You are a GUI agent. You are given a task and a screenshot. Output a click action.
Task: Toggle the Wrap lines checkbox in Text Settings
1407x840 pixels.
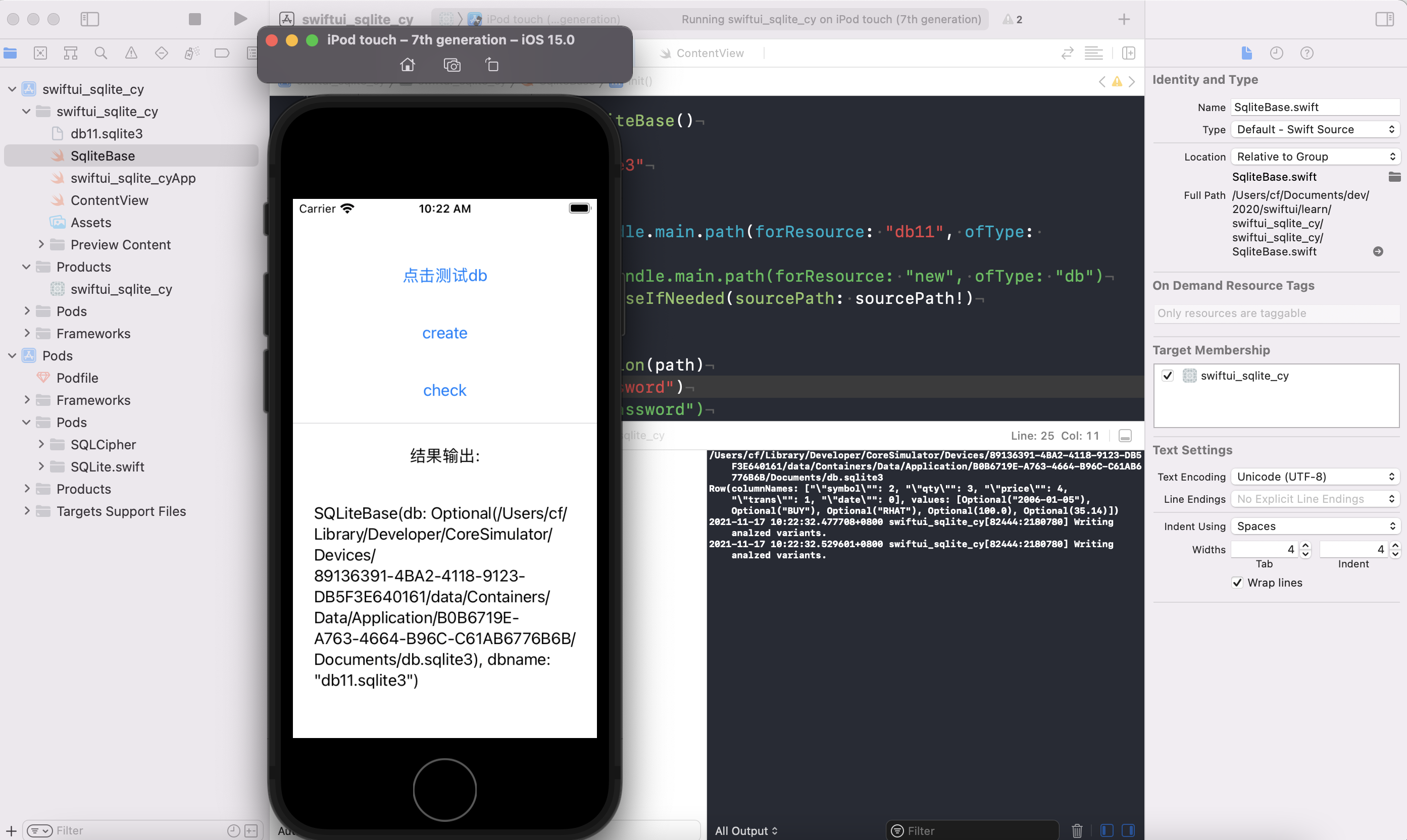(1238, 582)
